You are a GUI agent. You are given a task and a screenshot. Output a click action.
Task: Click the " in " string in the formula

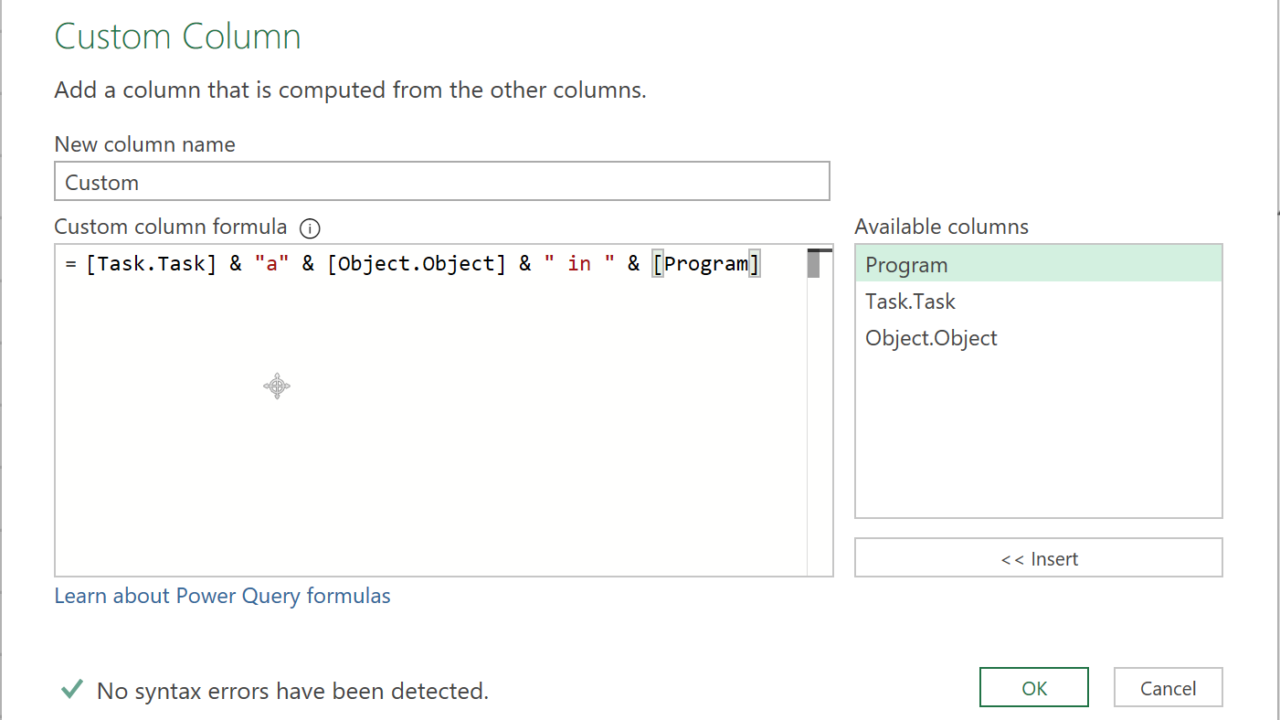click(579, 264)
